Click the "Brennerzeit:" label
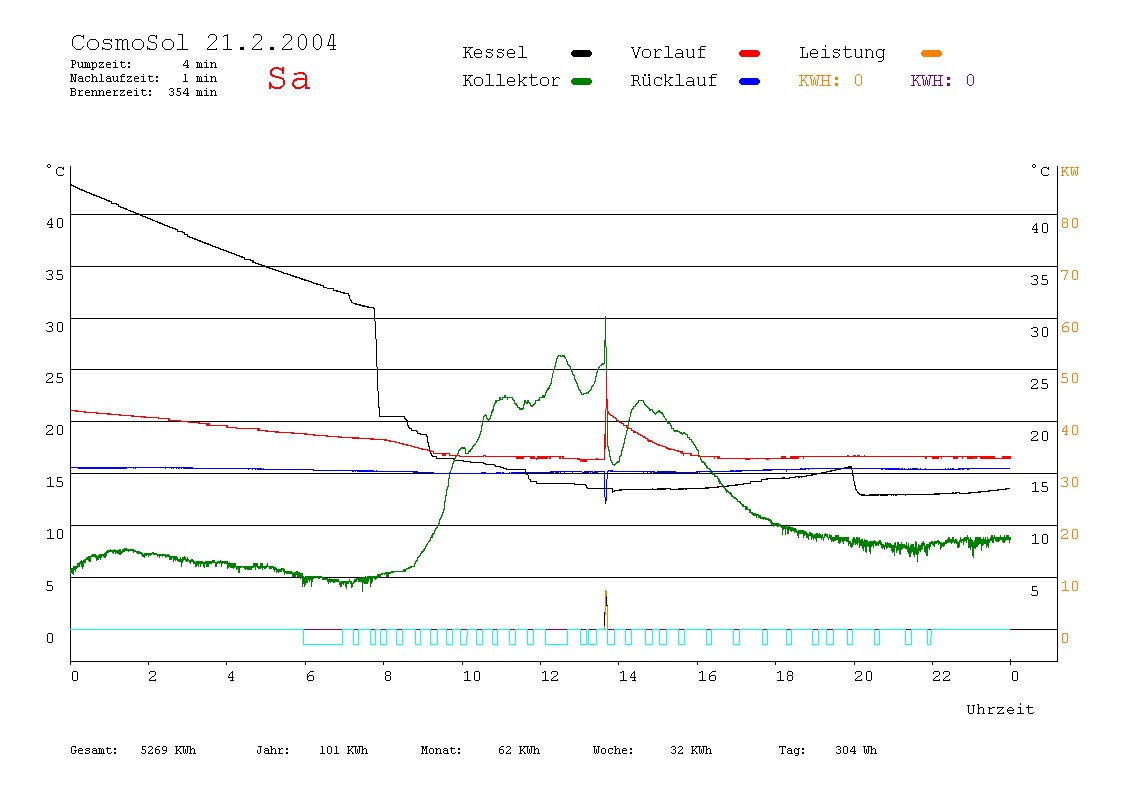Image resolution: width=1148 pixels, height=812 pixels. pos(111,92)
